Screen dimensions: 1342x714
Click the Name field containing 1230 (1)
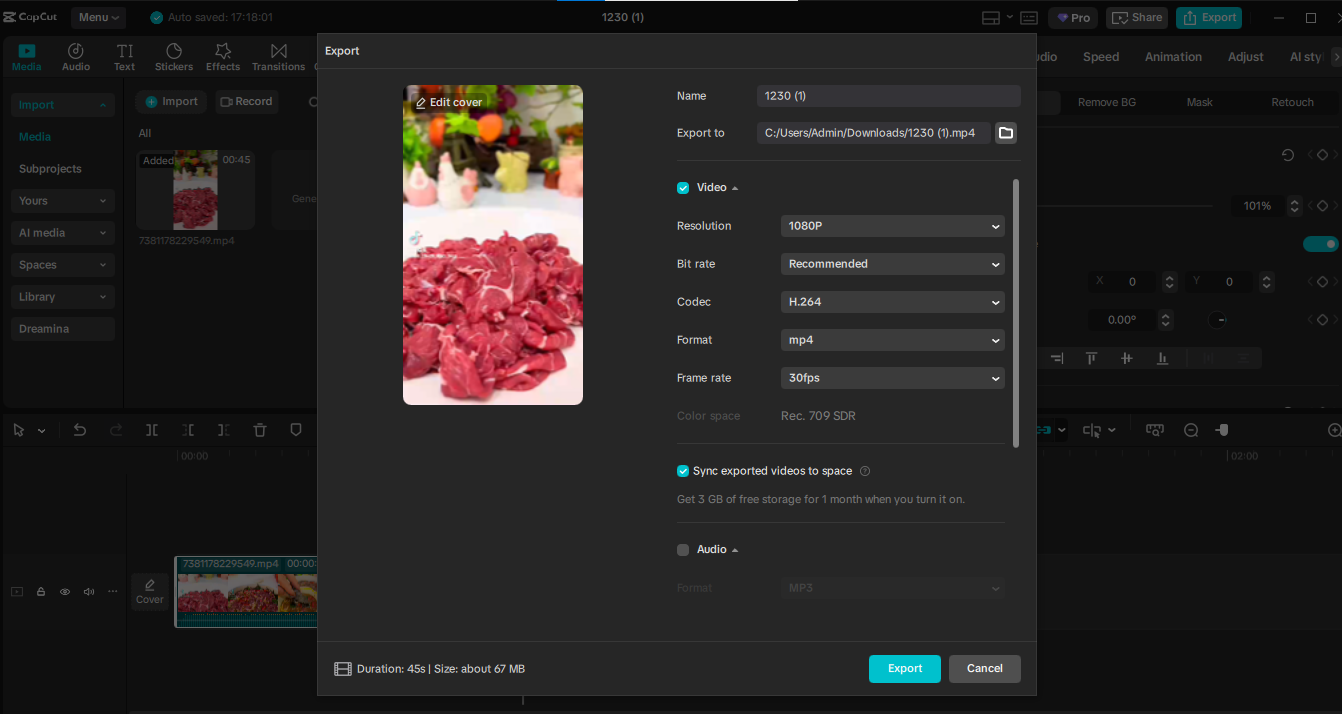(x=889, y=96)
